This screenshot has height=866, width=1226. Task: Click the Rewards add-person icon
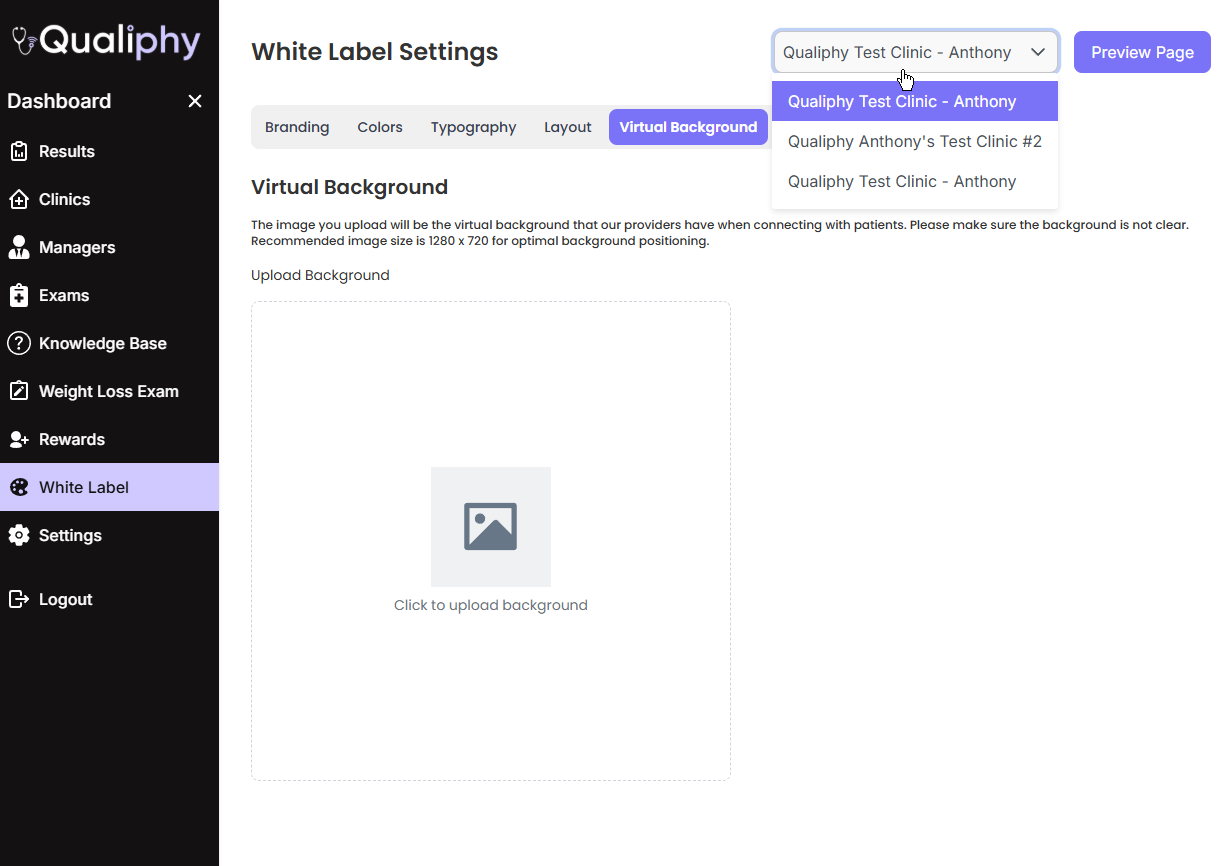18,439
